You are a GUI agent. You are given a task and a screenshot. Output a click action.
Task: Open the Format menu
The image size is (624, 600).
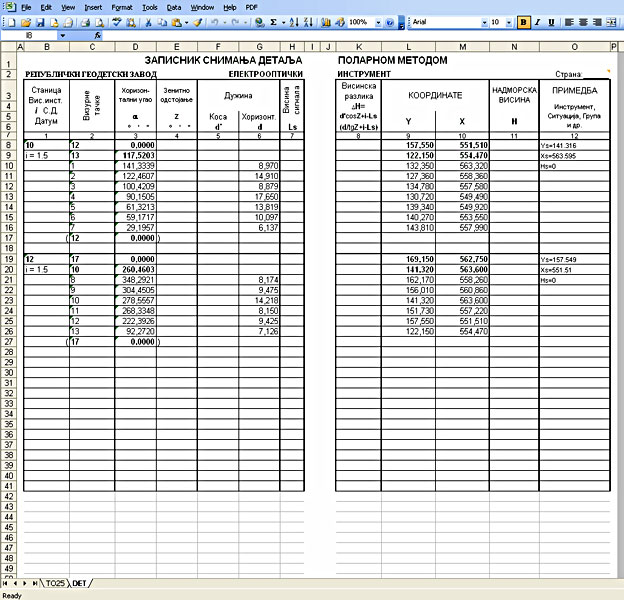pyautogui.click(x=122, y=6)
